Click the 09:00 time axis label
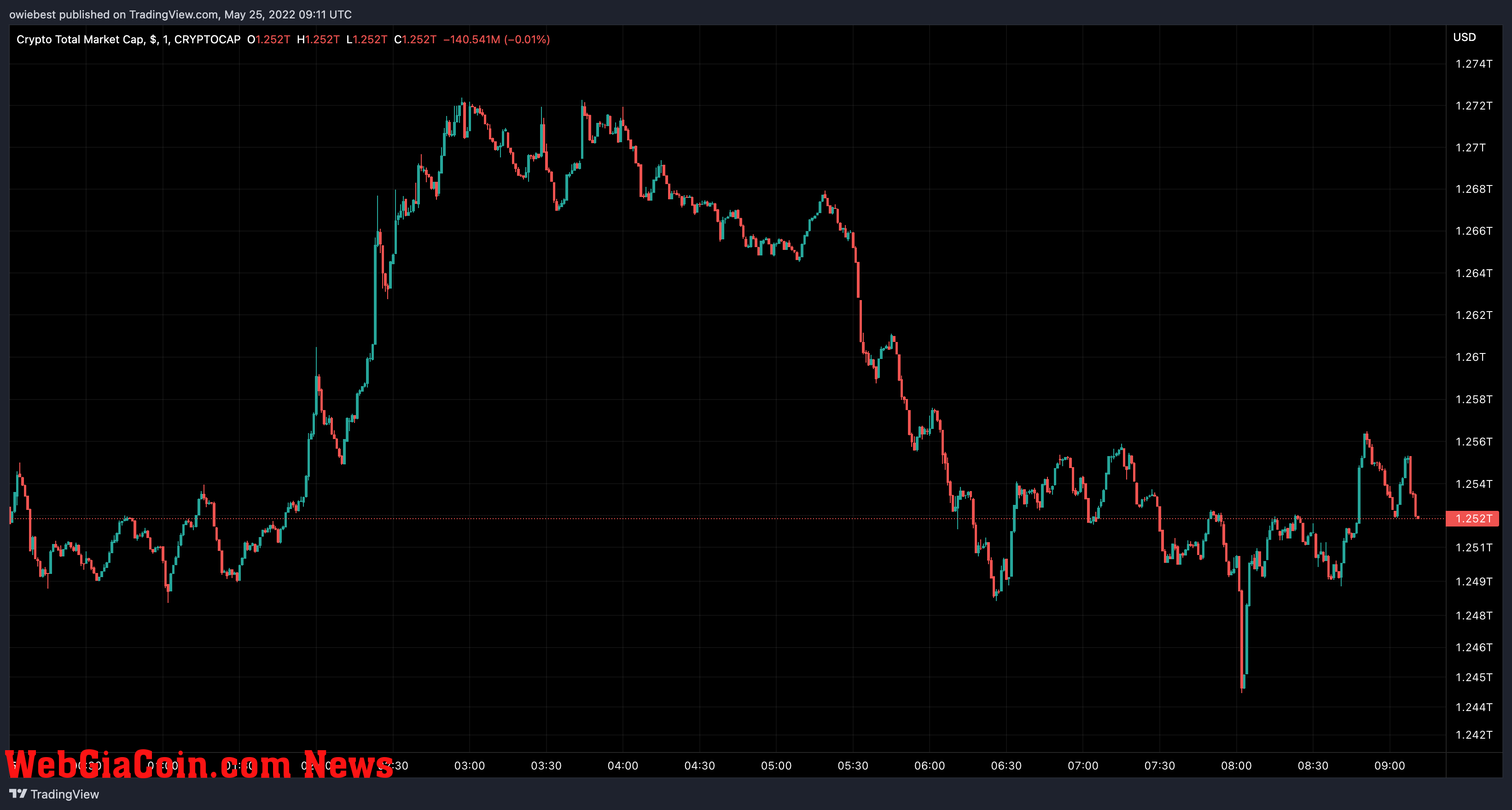This screenshot has height=810, width=1512. [x=1390, y=765]
